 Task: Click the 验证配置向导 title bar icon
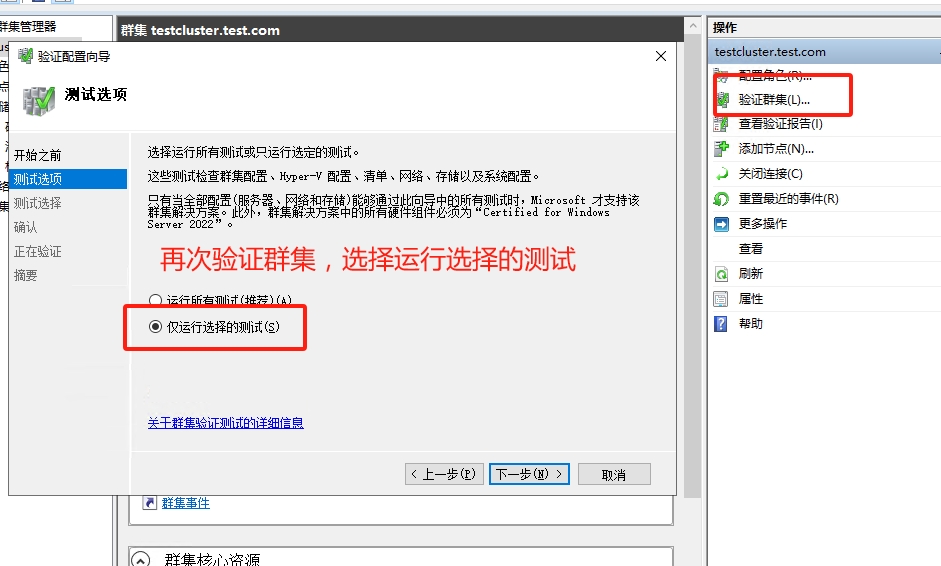(25, 56)
